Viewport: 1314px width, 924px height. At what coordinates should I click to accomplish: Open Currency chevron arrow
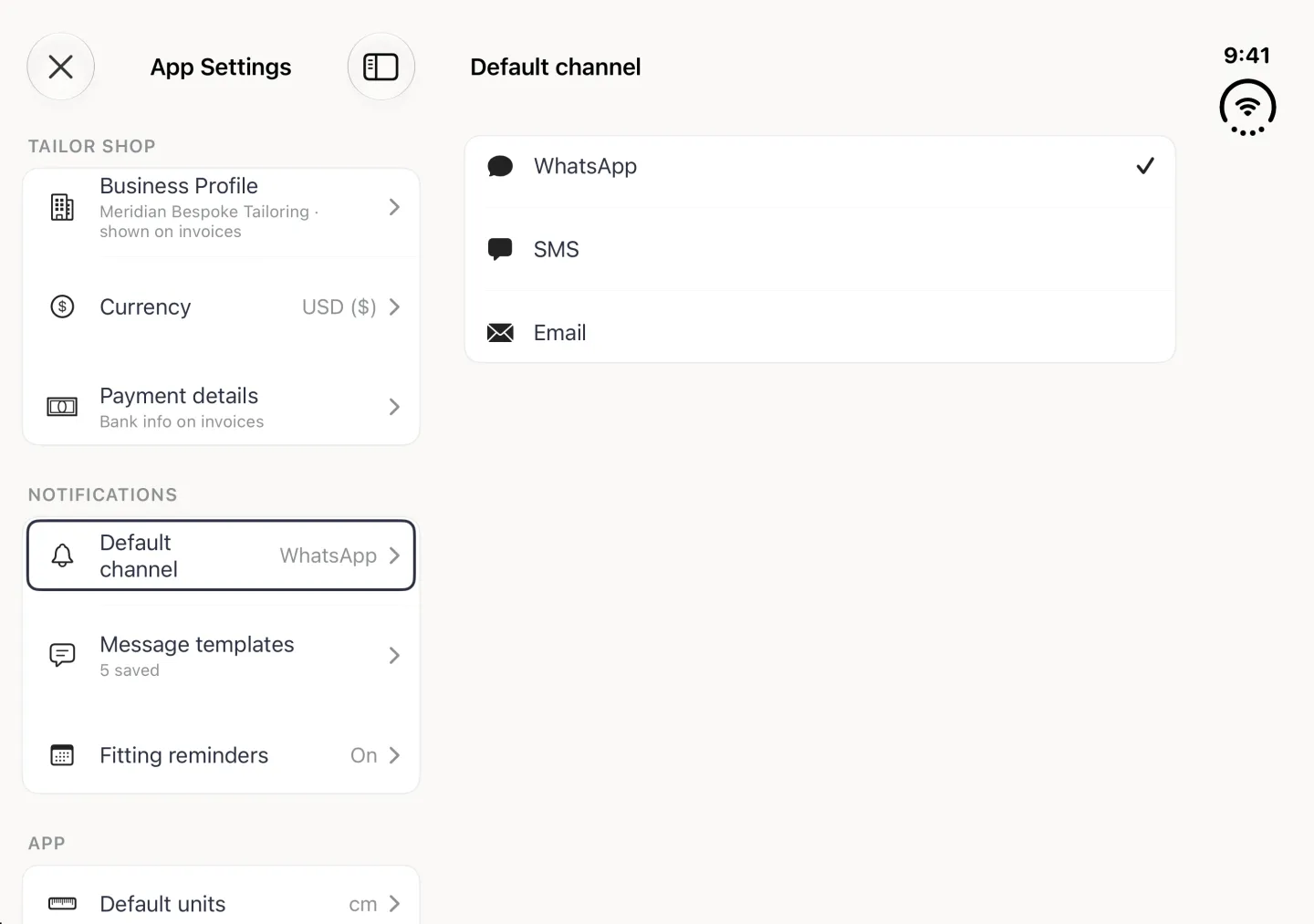click(x=394, y=306)
